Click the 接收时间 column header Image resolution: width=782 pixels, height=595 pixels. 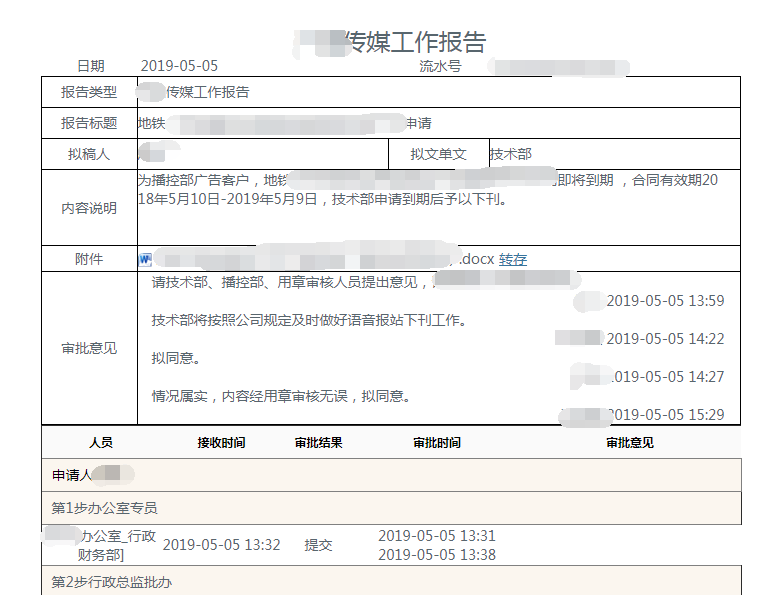[221, 442]
